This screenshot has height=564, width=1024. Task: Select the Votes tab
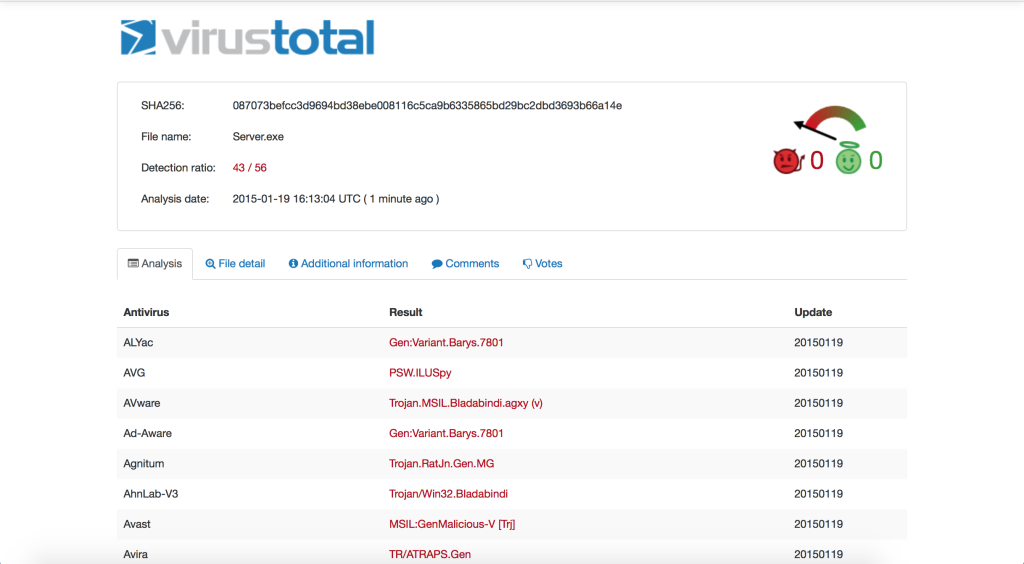[x=548, y=264]
